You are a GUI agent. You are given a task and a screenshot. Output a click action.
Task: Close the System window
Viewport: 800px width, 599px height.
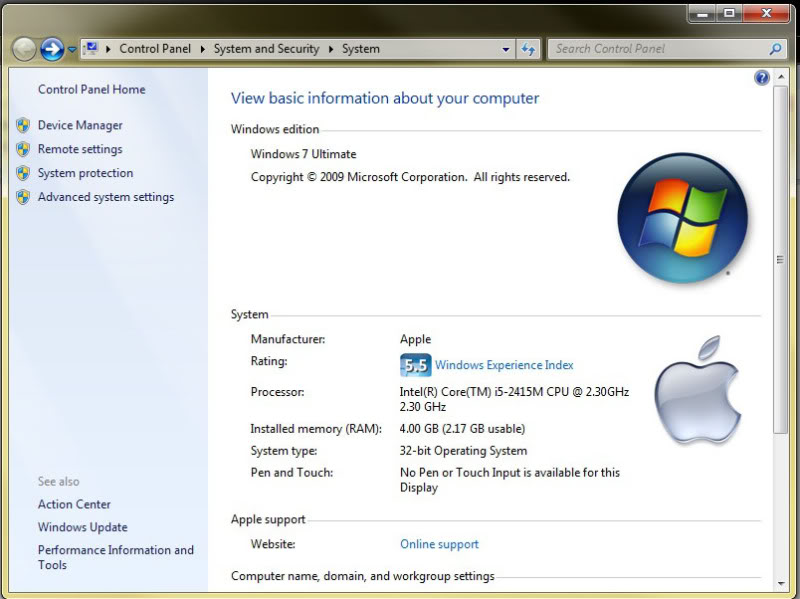pyautogui.click(x=766, y=14)
